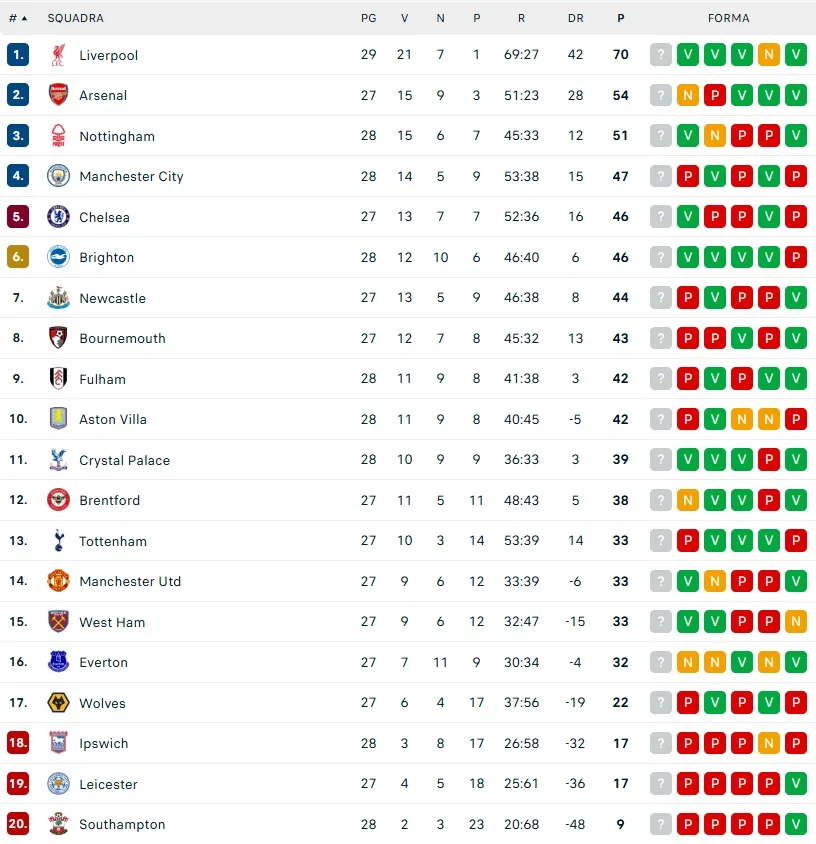
Task: Click the Chelsea club crest icon
Action: 58,217
